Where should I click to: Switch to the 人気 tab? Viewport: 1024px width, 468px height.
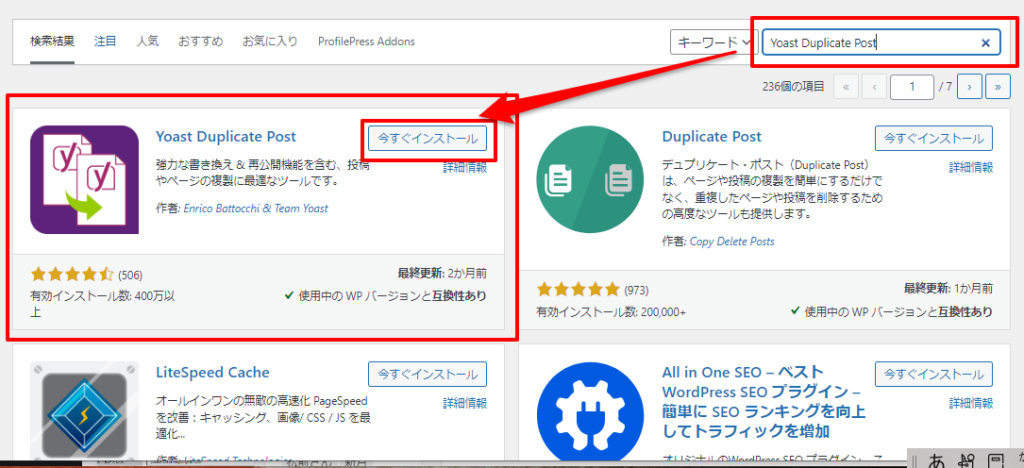(x=148, y=41)
